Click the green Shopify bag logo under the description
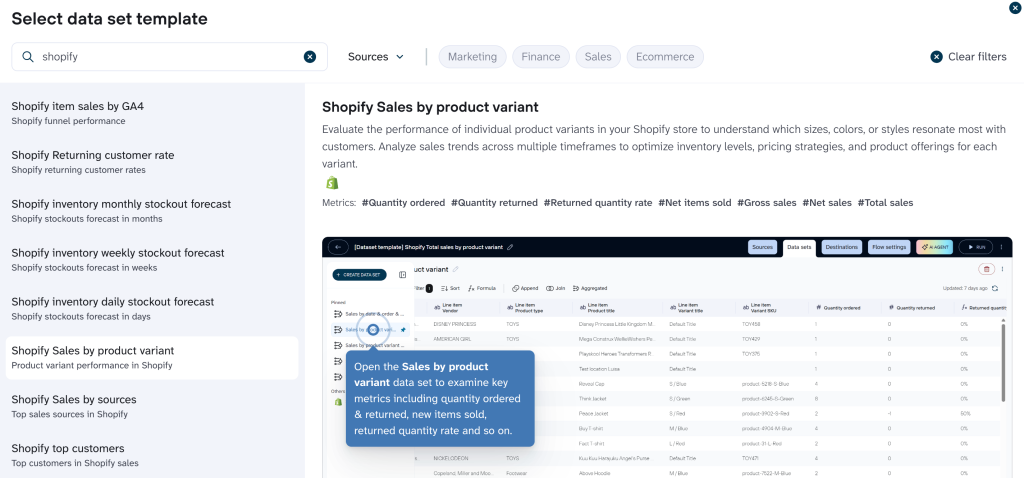The width and height of the screenshot is (1024, 478). pos(332,182)
